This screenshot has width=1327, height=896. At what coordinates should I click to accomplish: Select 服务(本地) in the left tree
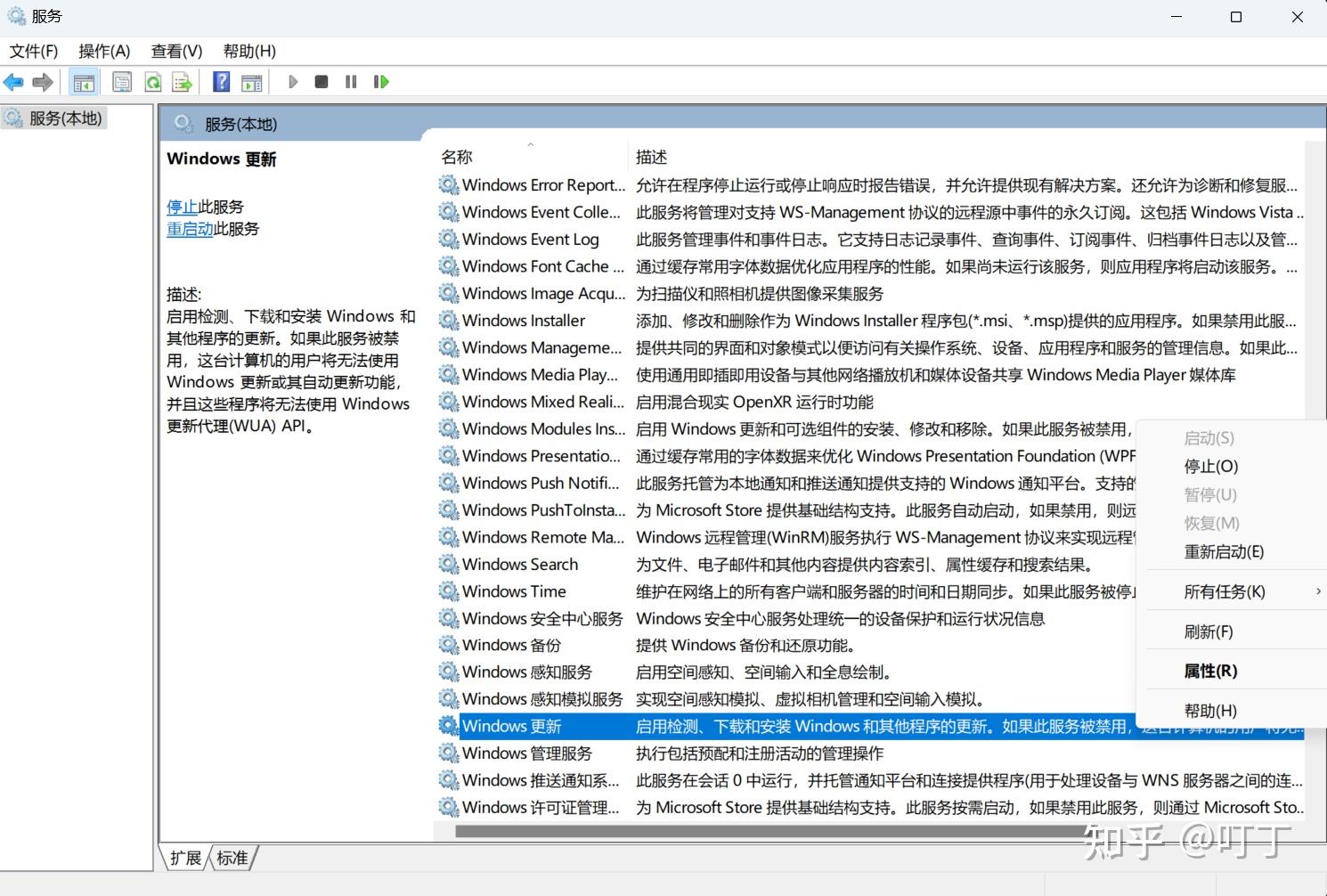coord(65,118)
